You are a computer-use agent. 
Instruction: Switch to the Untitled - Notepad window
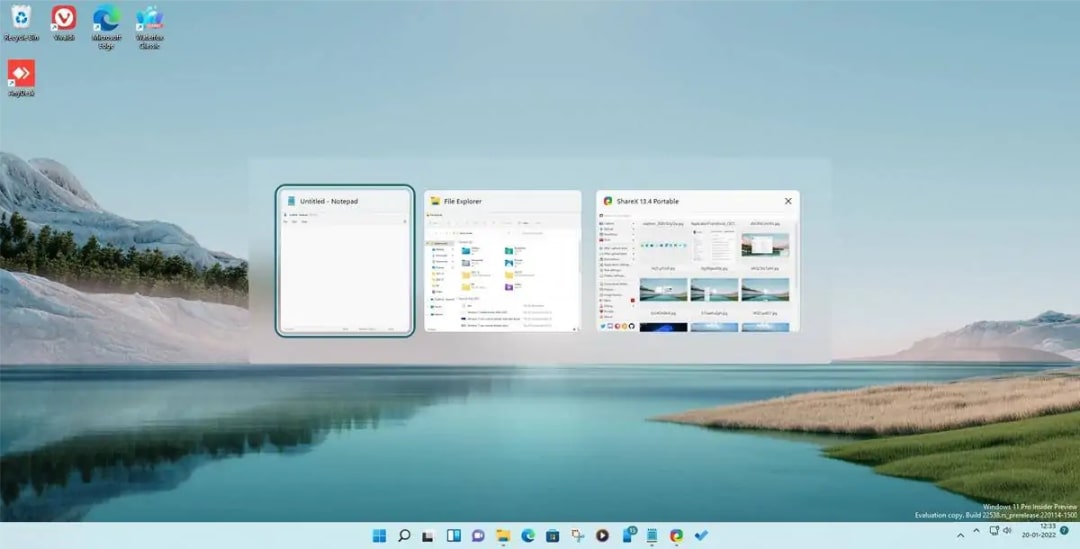pos(345,260)
